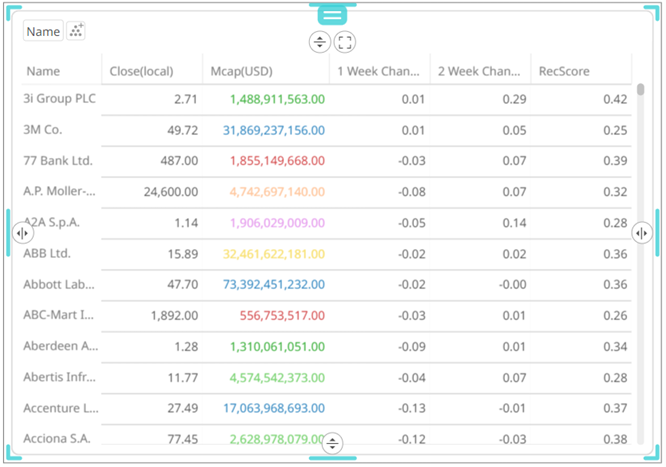
Task: Select the ABB Ltd. row name
Action: tap(47, 253)
